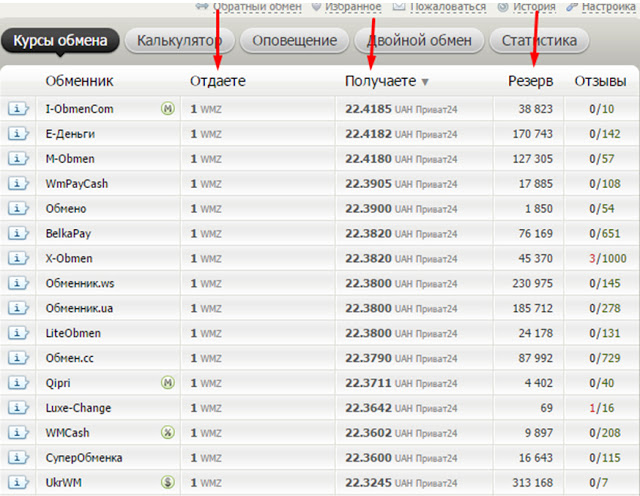Screen dimensions: 640x496
Task: Open the WmPayCash exchanger
Action: (77, 184)
